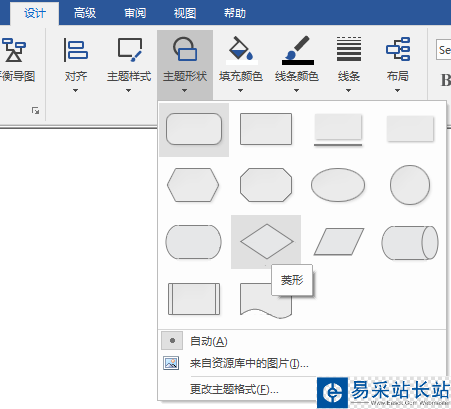Click the 线条颜色 brush icon

(x=297, y=50)
